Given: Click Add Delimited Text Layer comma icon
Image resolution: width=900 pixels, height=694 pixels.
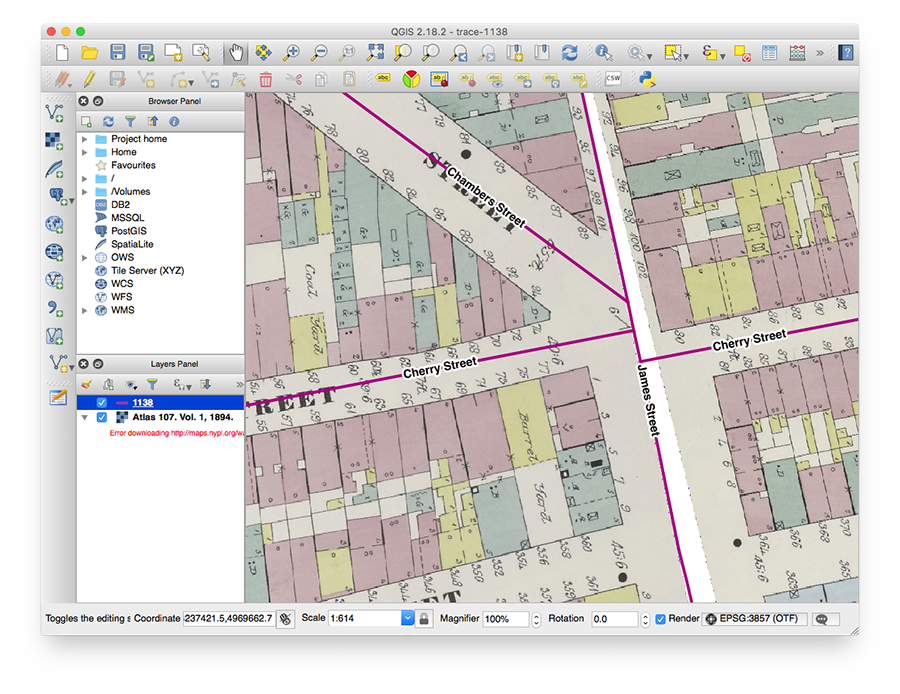Looking at the screenshot, I should pyautogui.click(x=55, y=308).
